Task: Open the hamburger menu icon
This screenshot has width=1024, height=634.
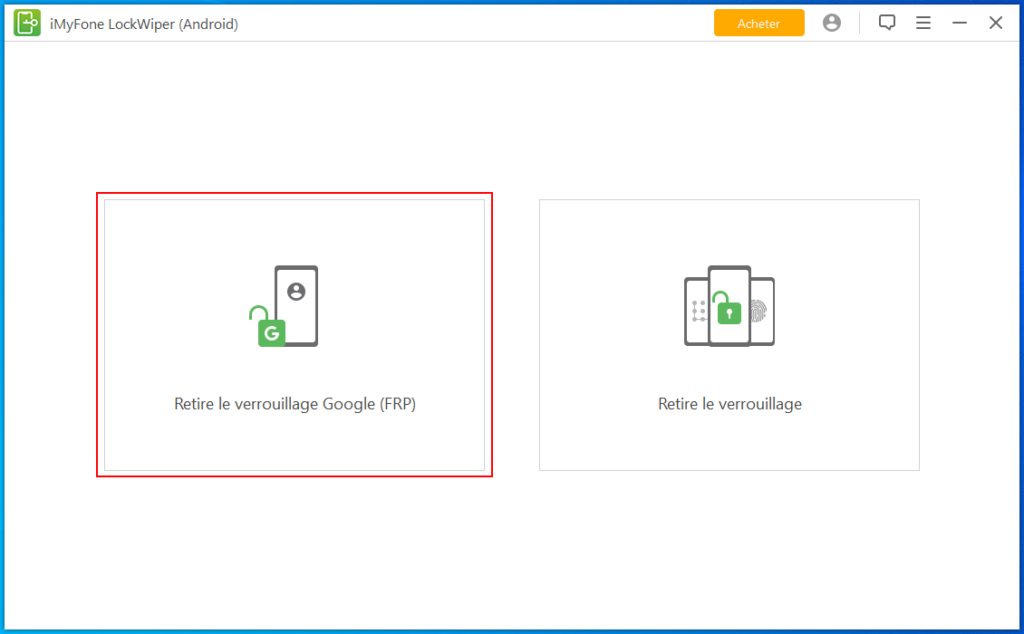Action: (x=923, y=23)
